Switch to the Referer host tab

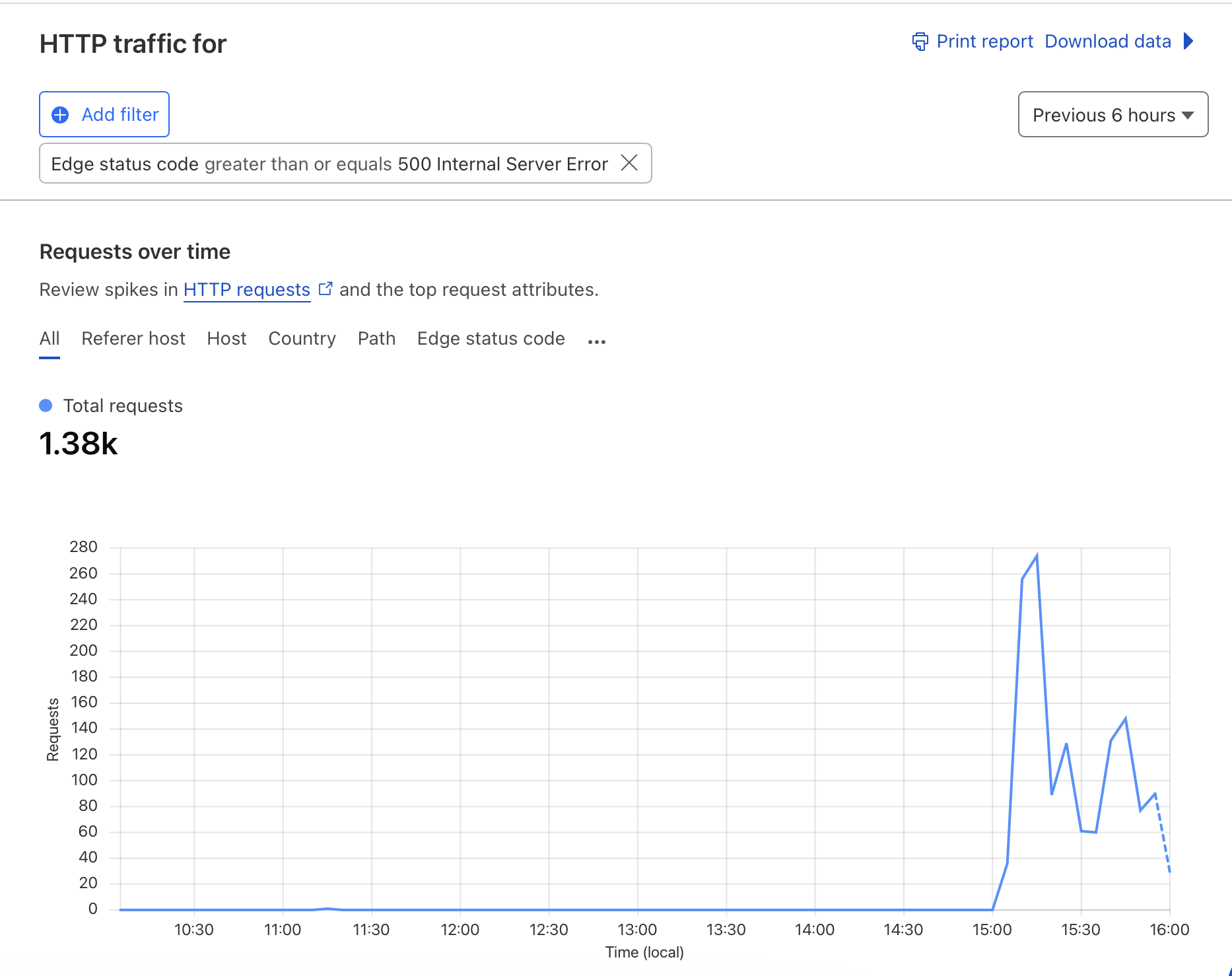click(133, 339)
